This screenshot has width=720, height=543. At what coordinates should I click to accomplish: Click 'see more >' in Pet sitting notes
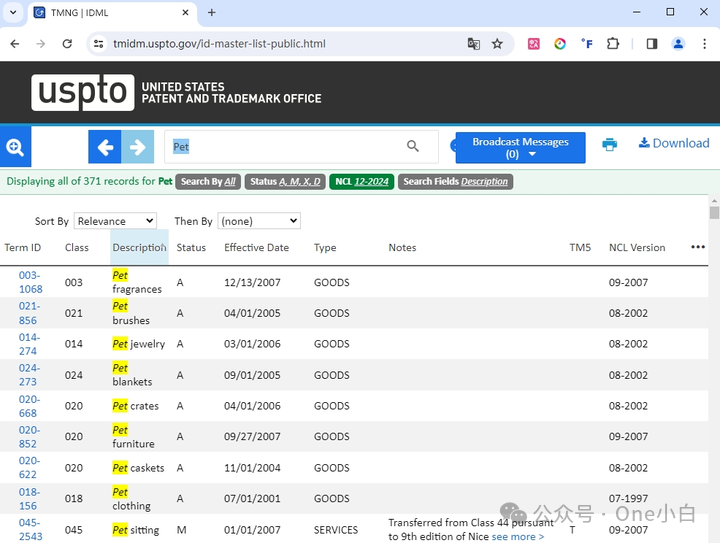518,537
